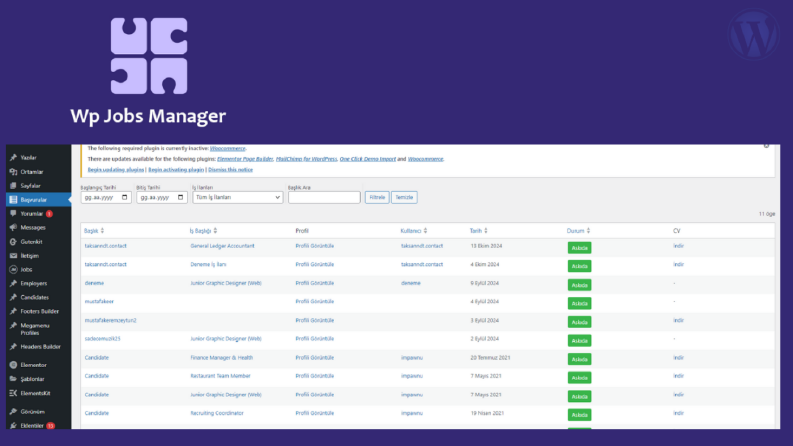Open Finance Manager & Health job link

(222, 358)
